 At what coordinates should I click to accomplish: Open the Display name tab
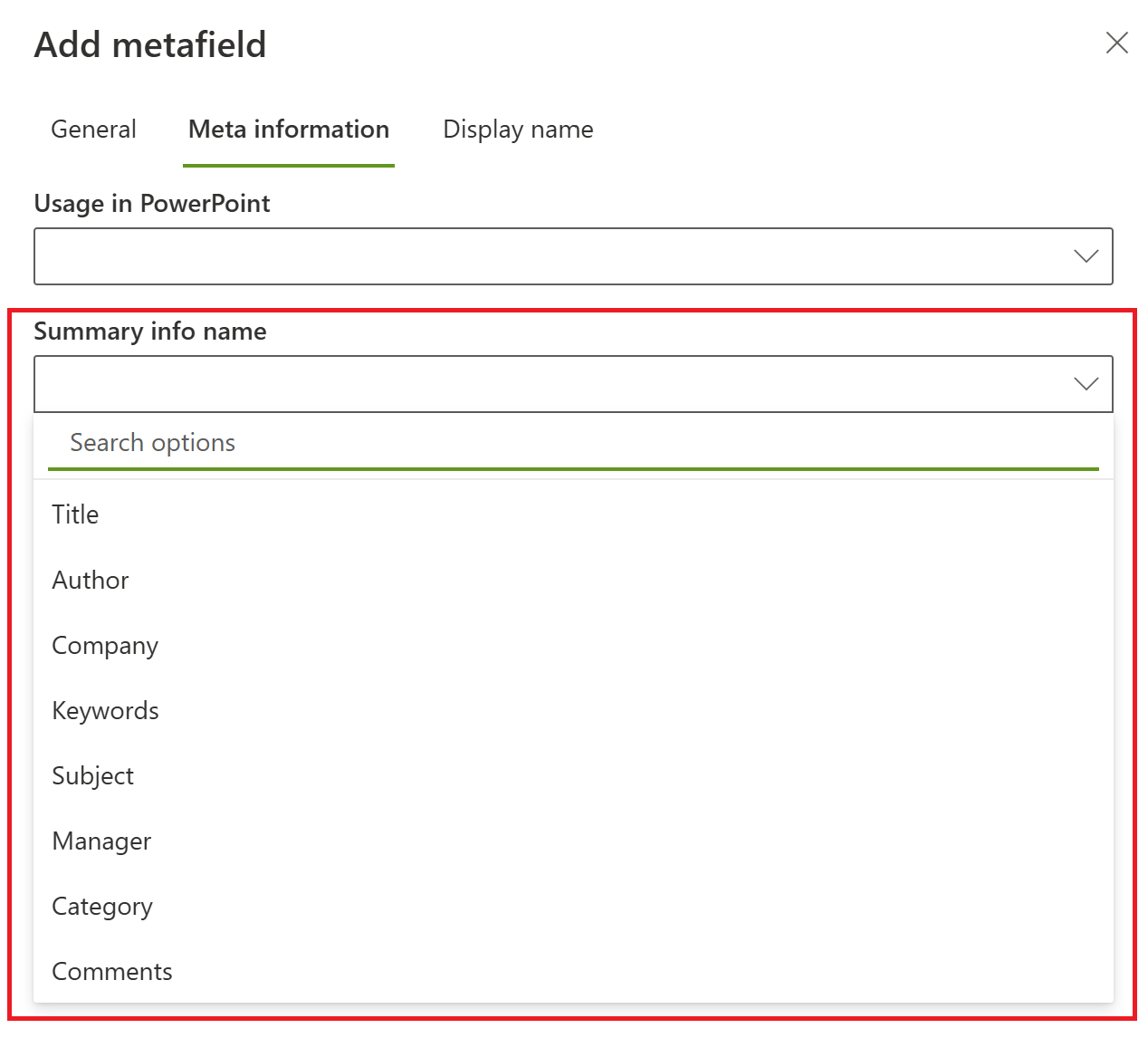click(x=518, y=130)
